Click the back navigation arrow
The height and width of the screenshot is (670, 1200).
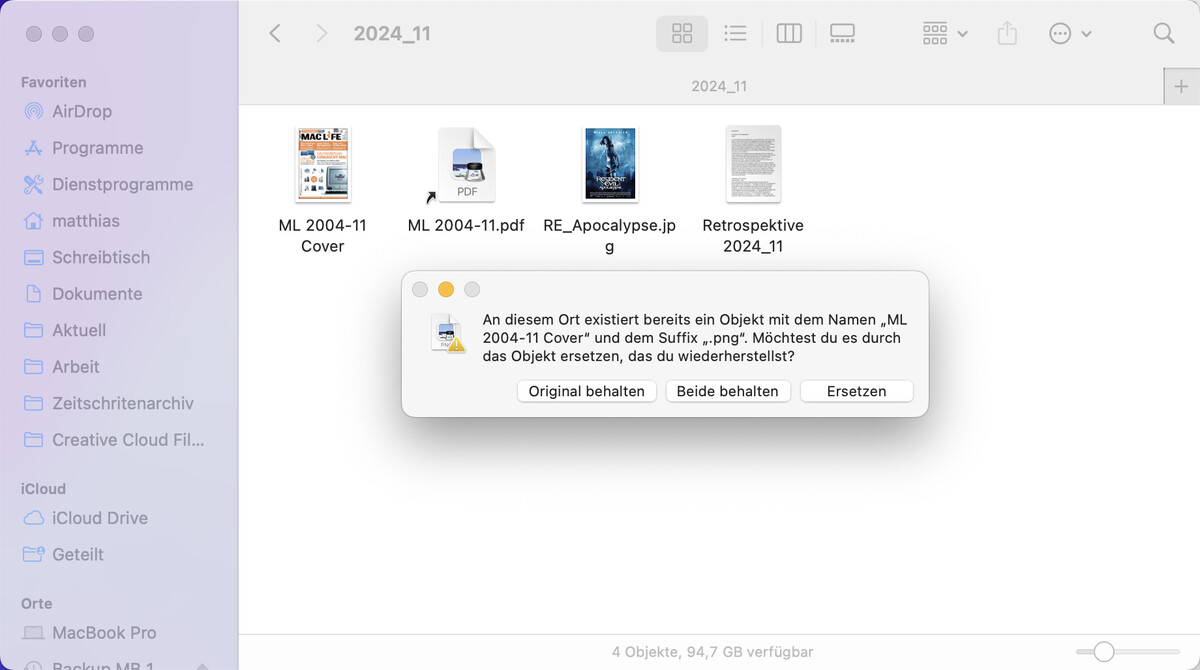pos(275,33)
